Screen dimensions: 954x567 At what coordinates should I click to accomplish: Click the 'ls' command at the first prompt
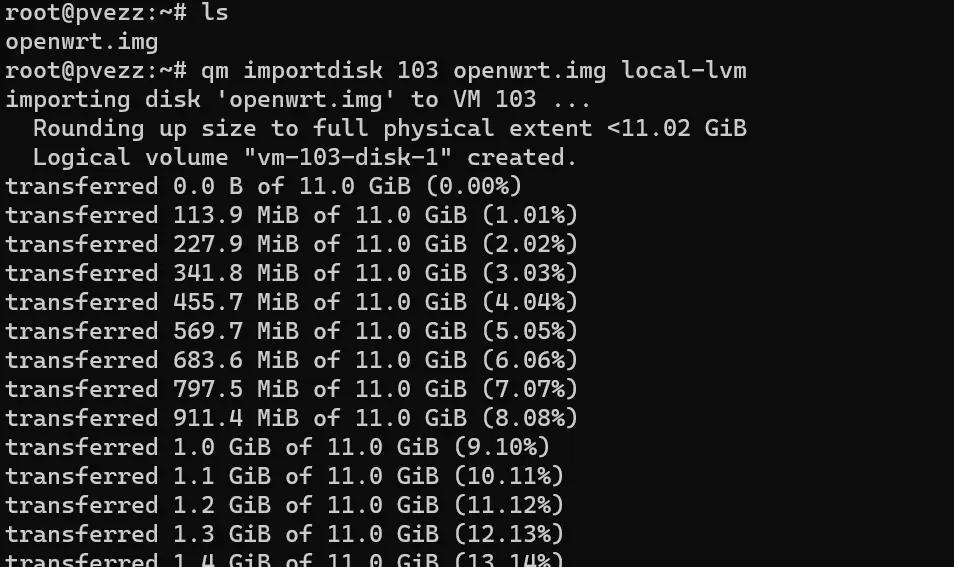[x=215, y=12]
